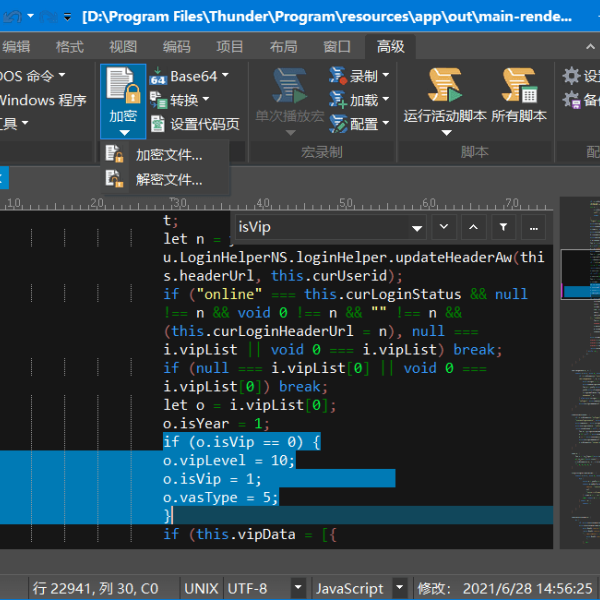Click 行 22941, 列 30 status entry
The height and width of the screenshot is (600, 600).
[96, 588]
